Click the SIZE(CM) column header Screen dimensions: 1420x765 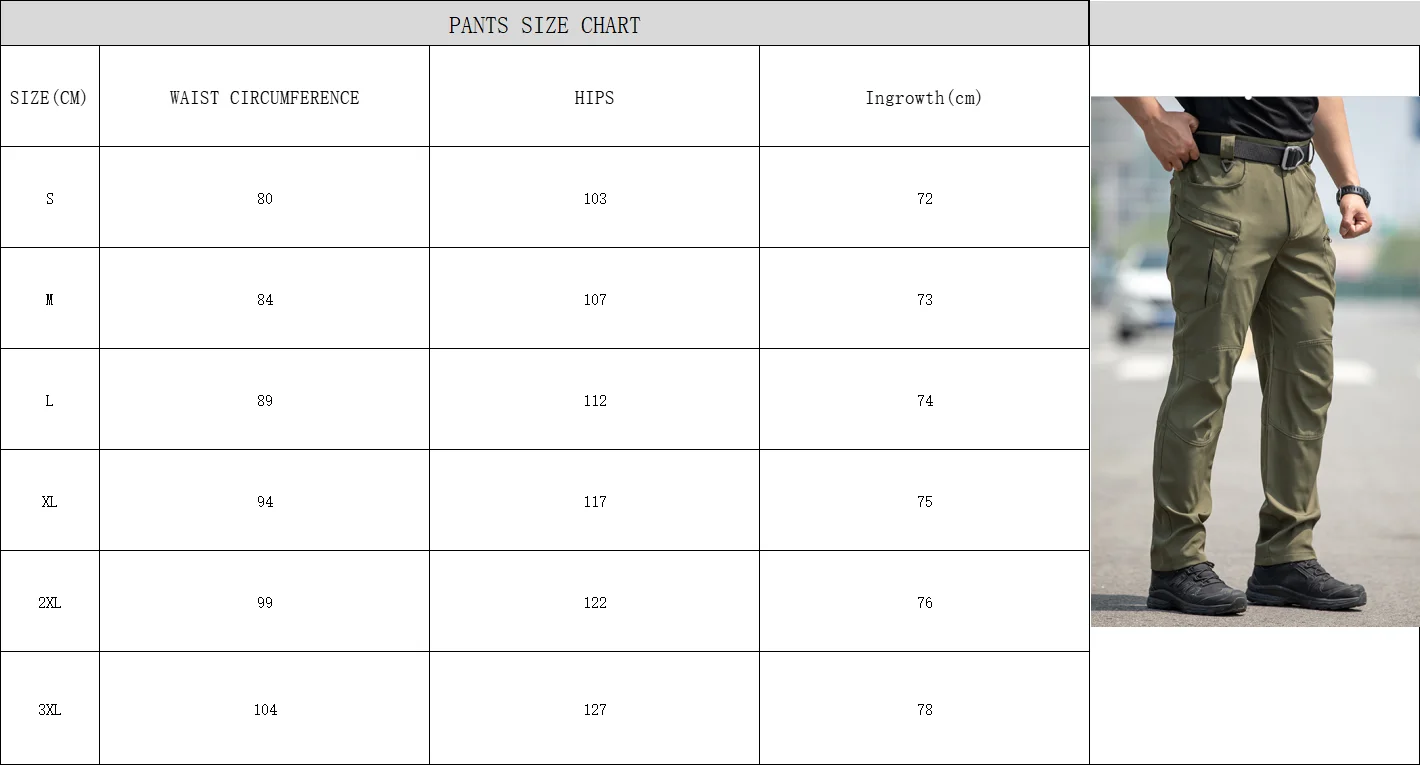49,98
